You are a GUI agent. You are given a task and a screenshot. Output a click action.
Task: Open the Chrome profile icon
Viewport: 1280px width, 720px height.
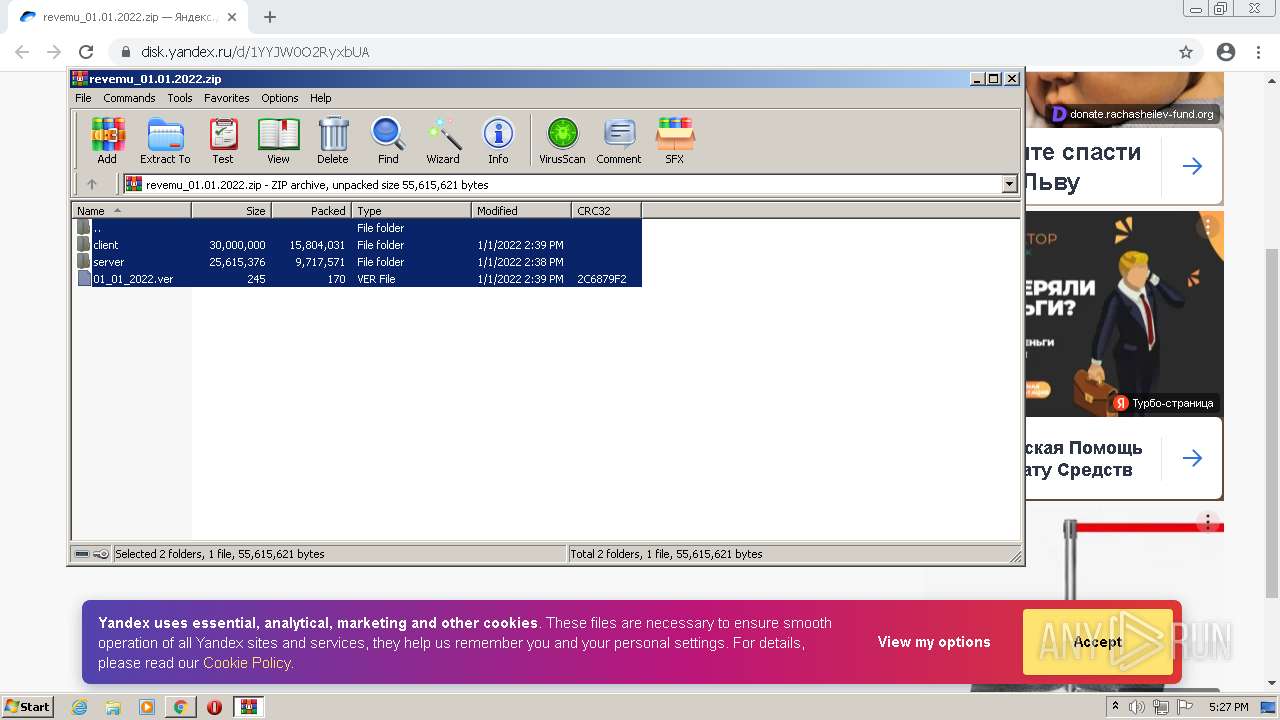(x=1226, y=52)
